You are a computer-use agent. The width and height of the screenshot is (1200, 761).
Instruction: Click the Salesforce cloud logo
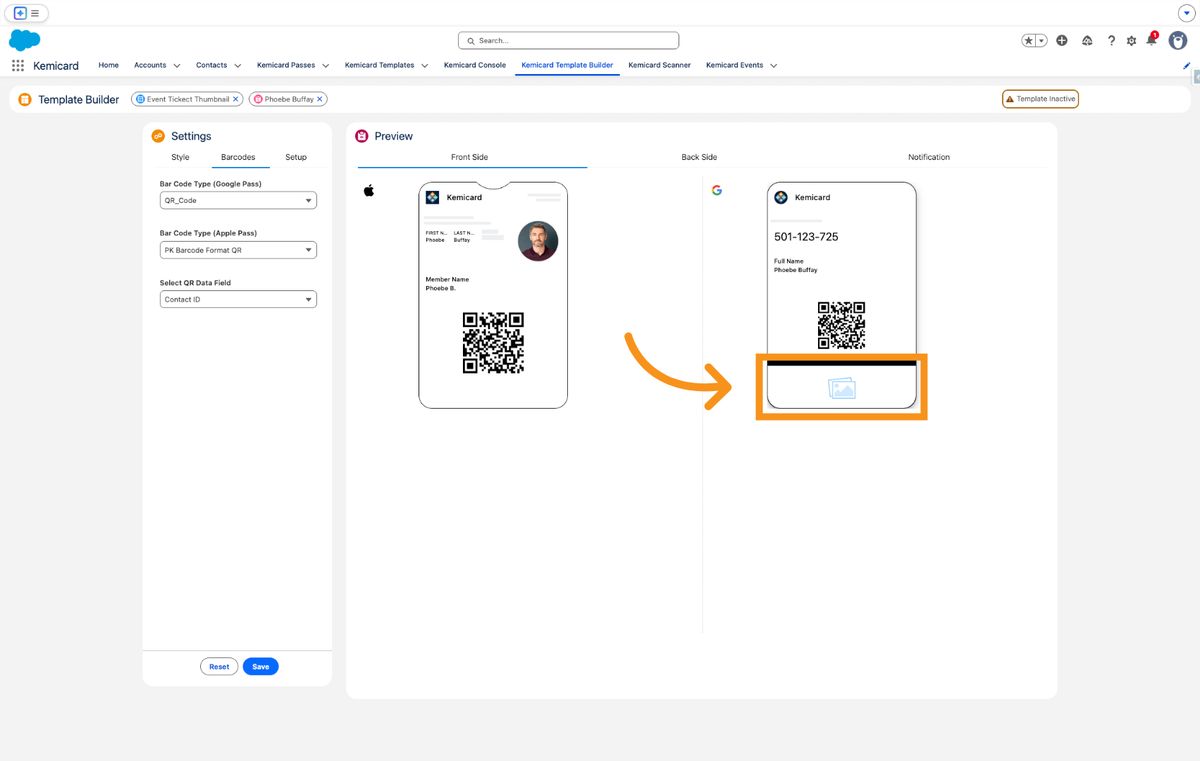(24, 40)
